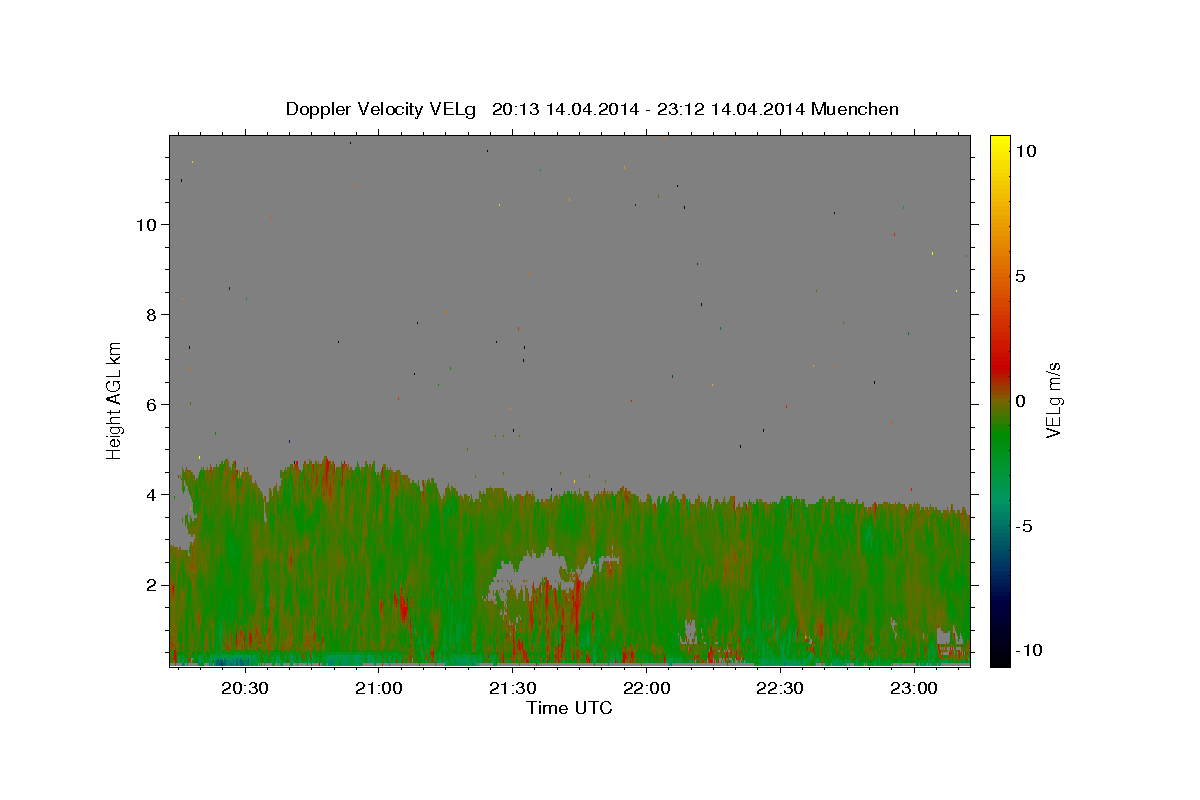Click the colorbar value label 5
This screenshot has width=1200, height=800.
(x=1020, y=276)
